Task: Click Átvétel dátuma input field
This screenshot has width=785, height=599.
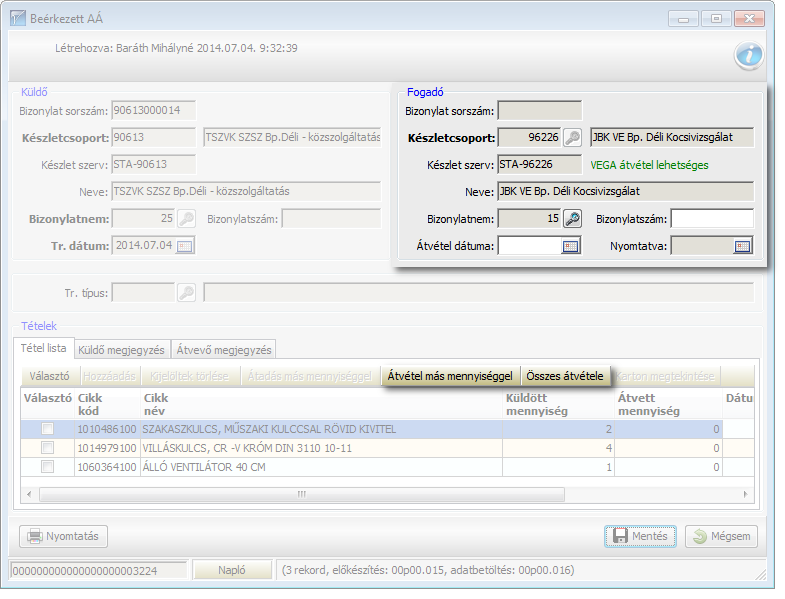Action: (530, 246)
